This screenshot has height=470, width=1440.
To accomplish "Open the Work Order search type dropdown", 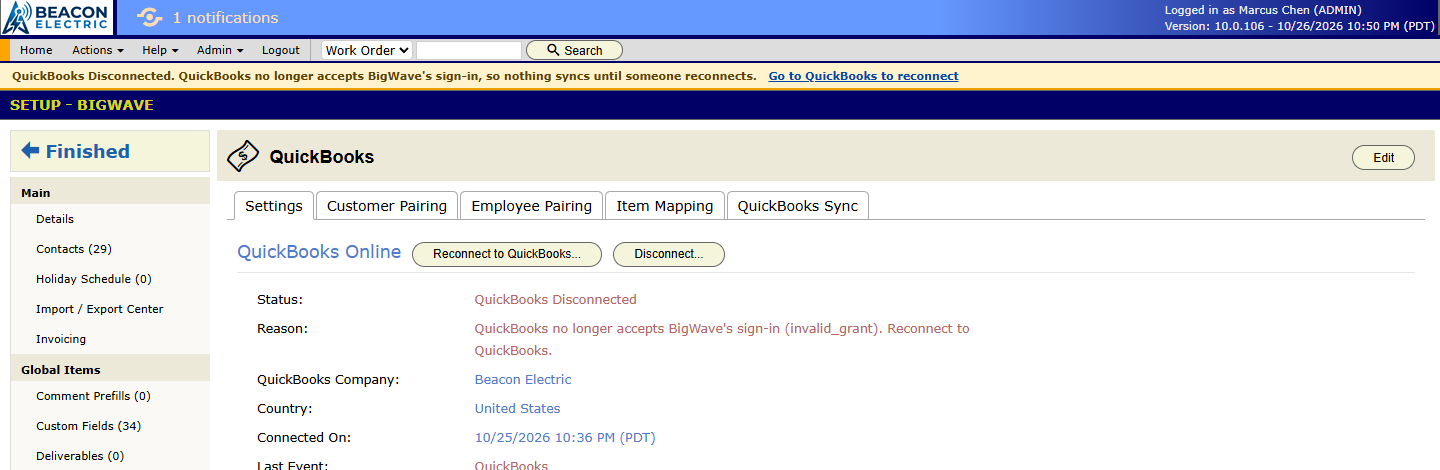I will pyautogui.click(x=367, y=50).
